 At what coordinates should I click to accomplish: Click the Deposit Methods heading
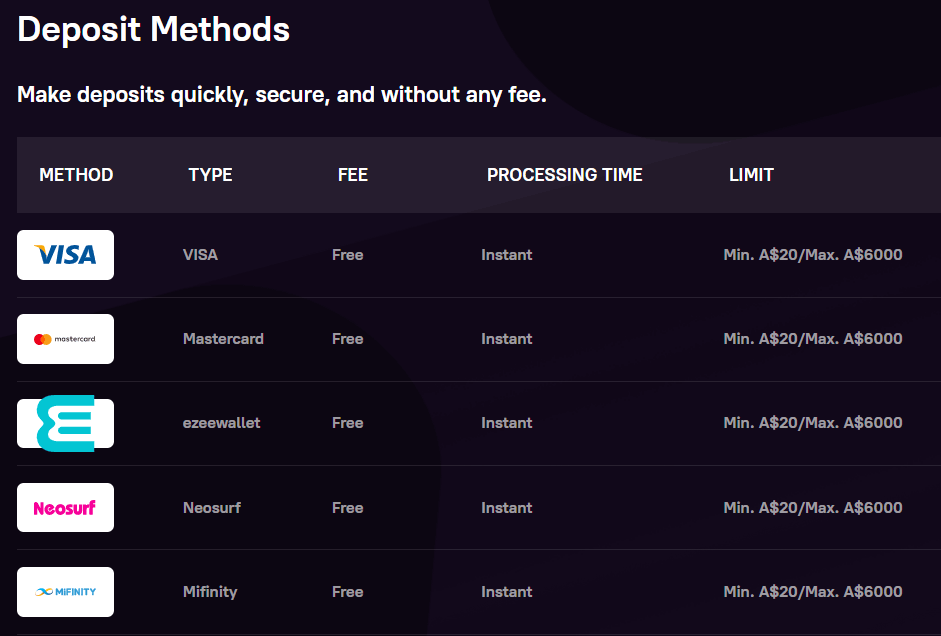(154, 29)
